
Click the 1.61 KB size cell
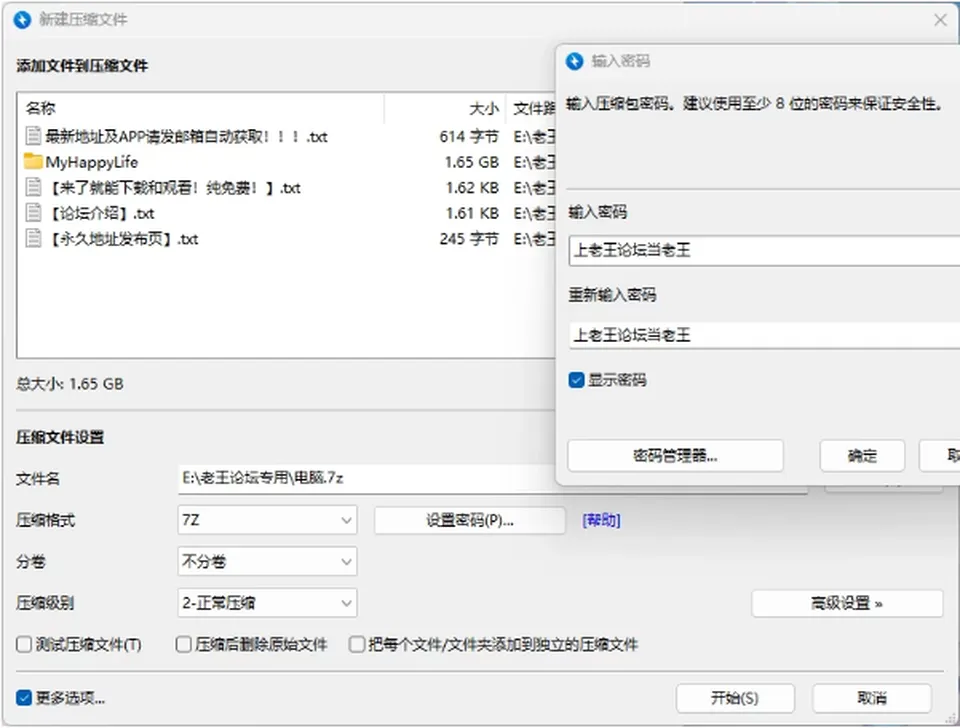point(472,214)
